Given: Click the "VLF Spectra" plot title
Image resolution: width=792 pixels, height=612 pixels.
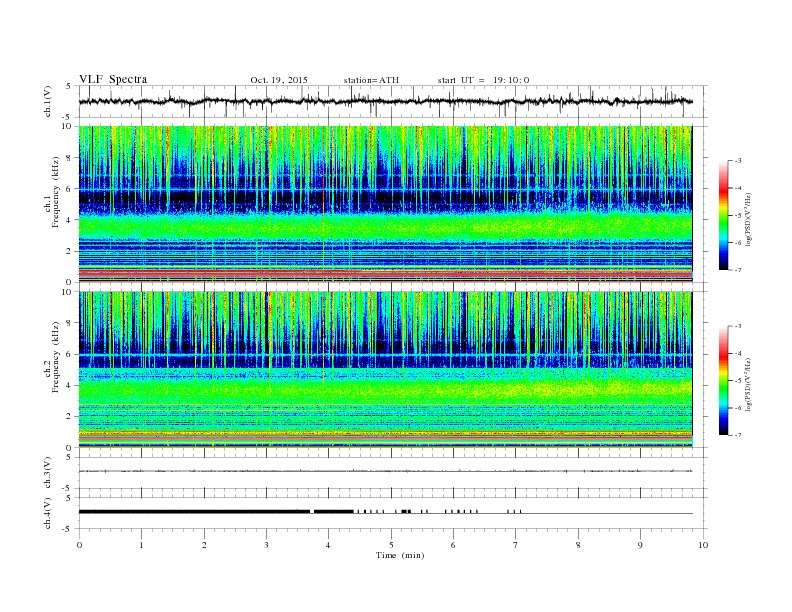Looking at the screenshot, I should pyautogui.click(x=113, y=79).
